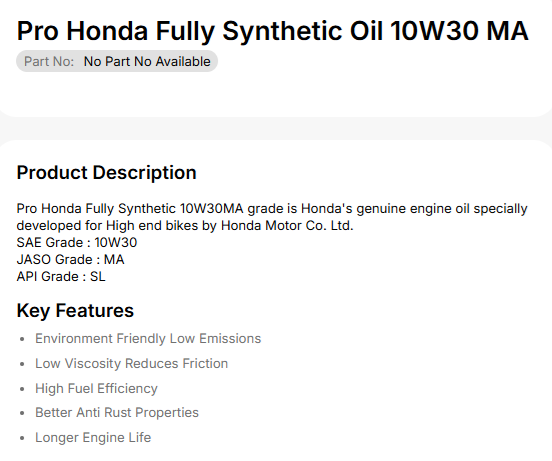Click bullet before Longer Engine Life
The width and height of the screenshot is (552, 461).
23,438
